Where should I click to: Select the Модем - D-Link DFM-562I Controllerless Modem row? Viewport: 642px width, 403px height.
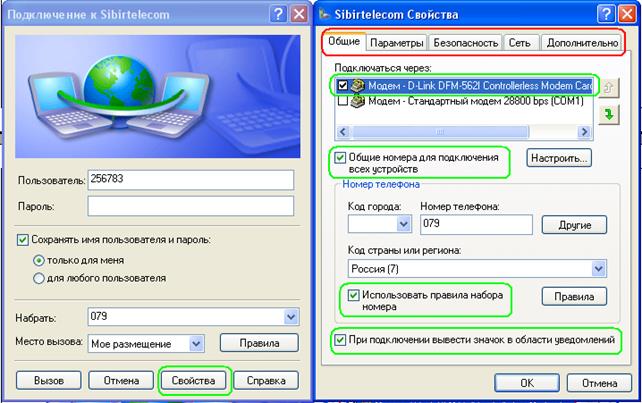[465, 86]
